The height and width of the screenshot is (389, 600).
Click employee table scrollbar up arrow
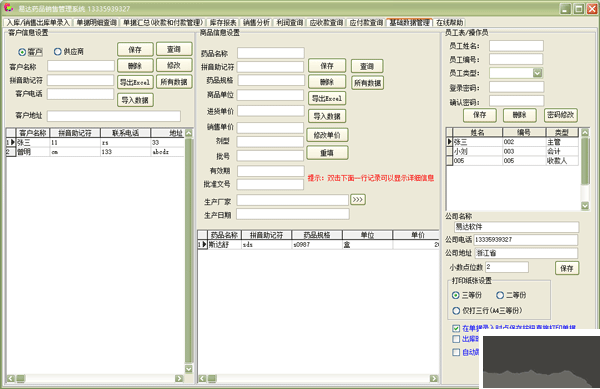coord(585,133)
